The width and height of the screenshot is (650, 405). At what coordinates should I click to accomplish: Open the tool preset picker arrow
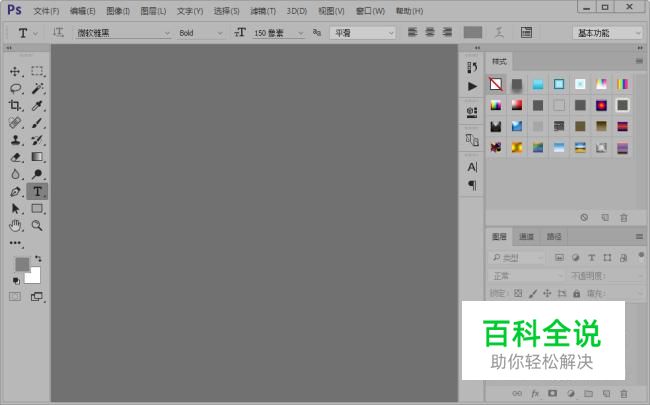[36, 33]
